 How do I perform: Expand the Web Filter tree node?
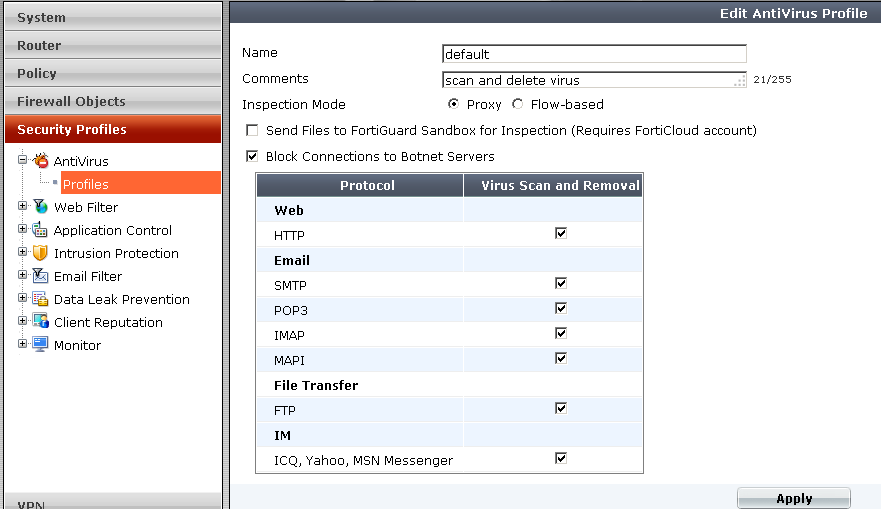22,206
